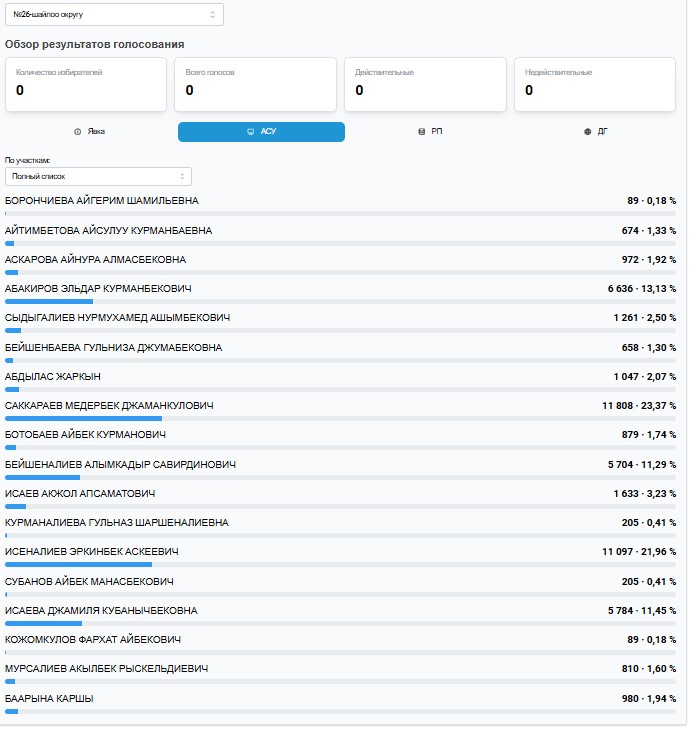The width and height of the screenshot is (696, 731).
Task: Select the 'Всего голосов' summary card
Action: tap(256, 84)
